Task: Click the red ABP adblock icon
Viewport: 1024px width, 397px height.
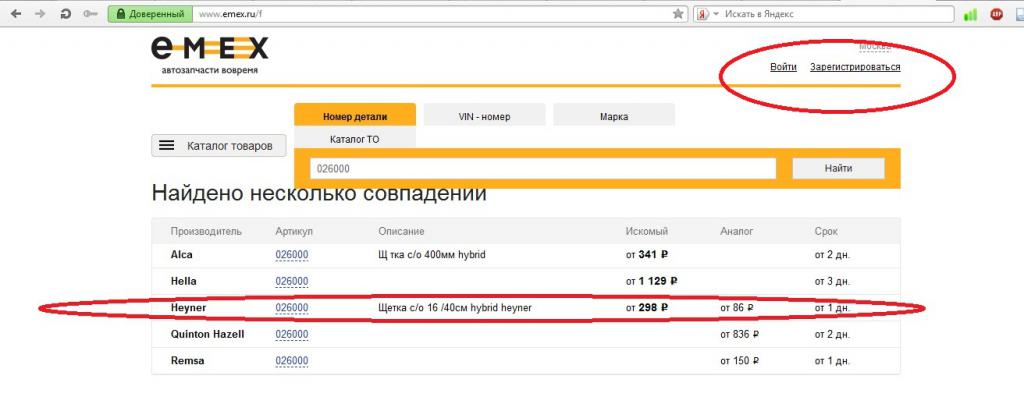Action: [x=996, y=14]
